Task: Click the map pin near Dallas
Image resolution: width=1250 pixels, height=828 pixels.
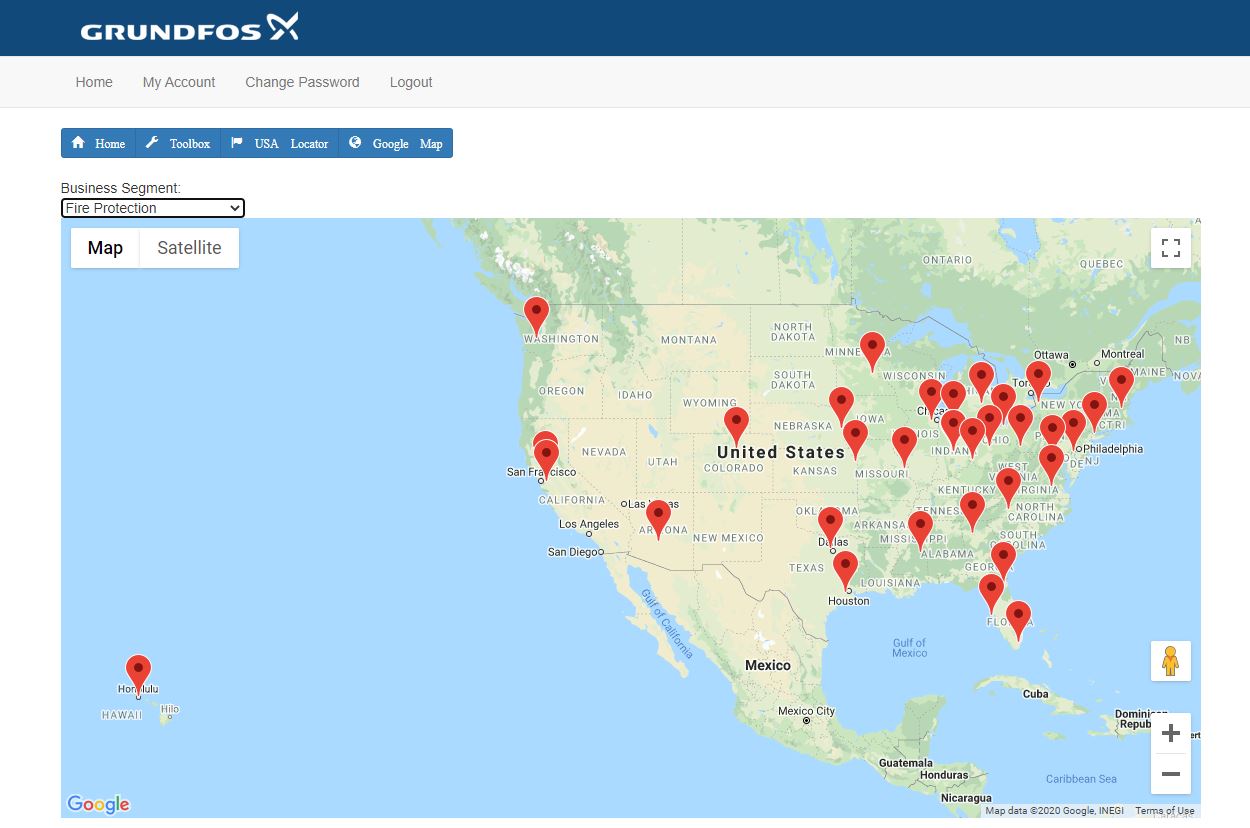Action: point(830,526)
